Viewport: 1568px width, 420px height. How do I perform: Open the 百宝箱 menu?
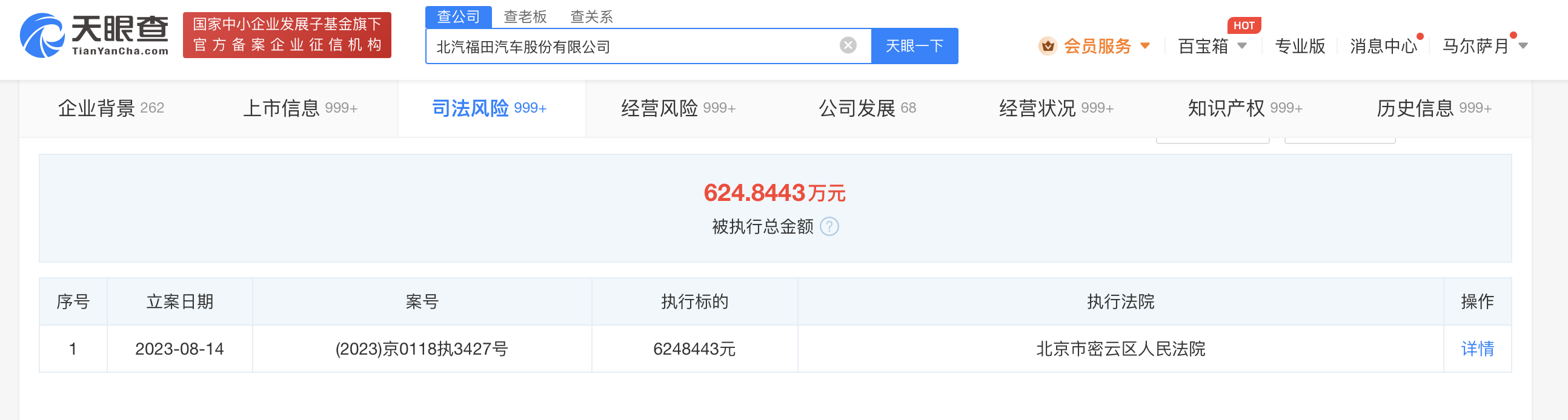tap(1203, 45)
